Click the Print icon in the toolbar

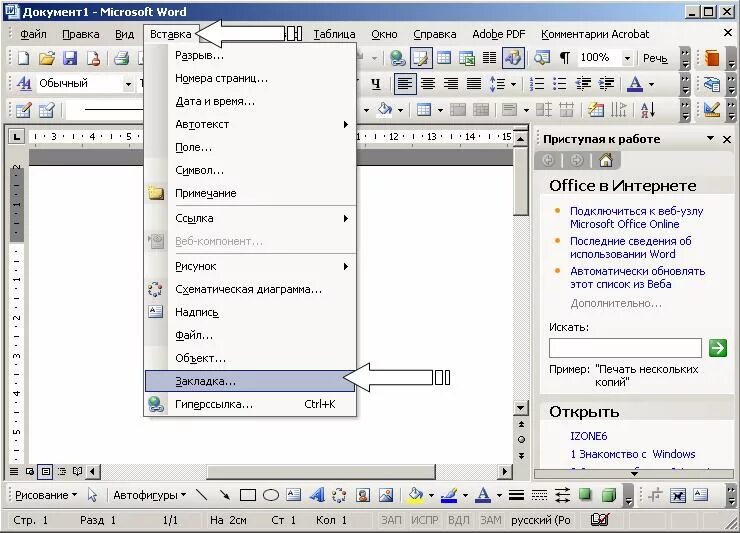(122, 59)
